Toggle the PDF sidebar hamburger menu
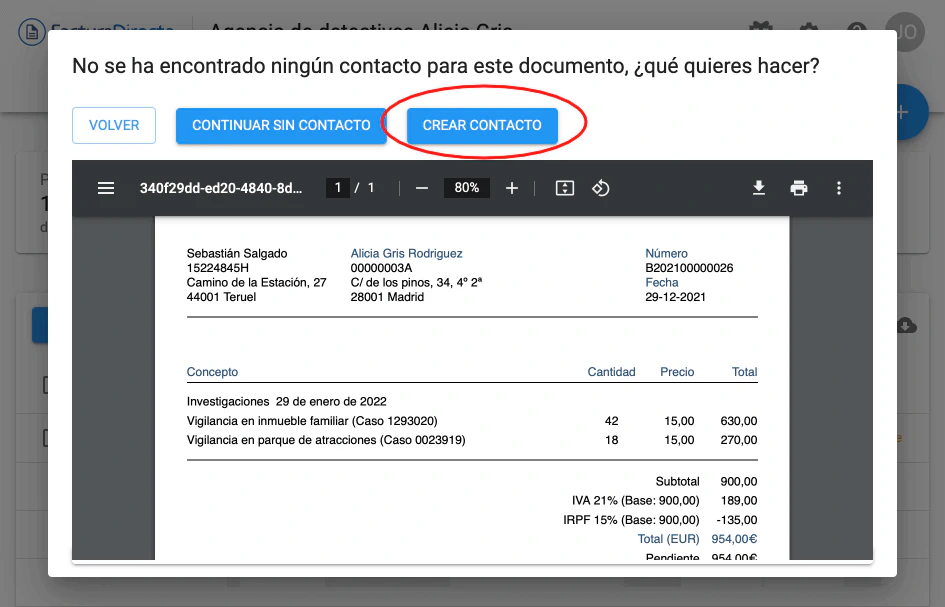 point(106,188)
